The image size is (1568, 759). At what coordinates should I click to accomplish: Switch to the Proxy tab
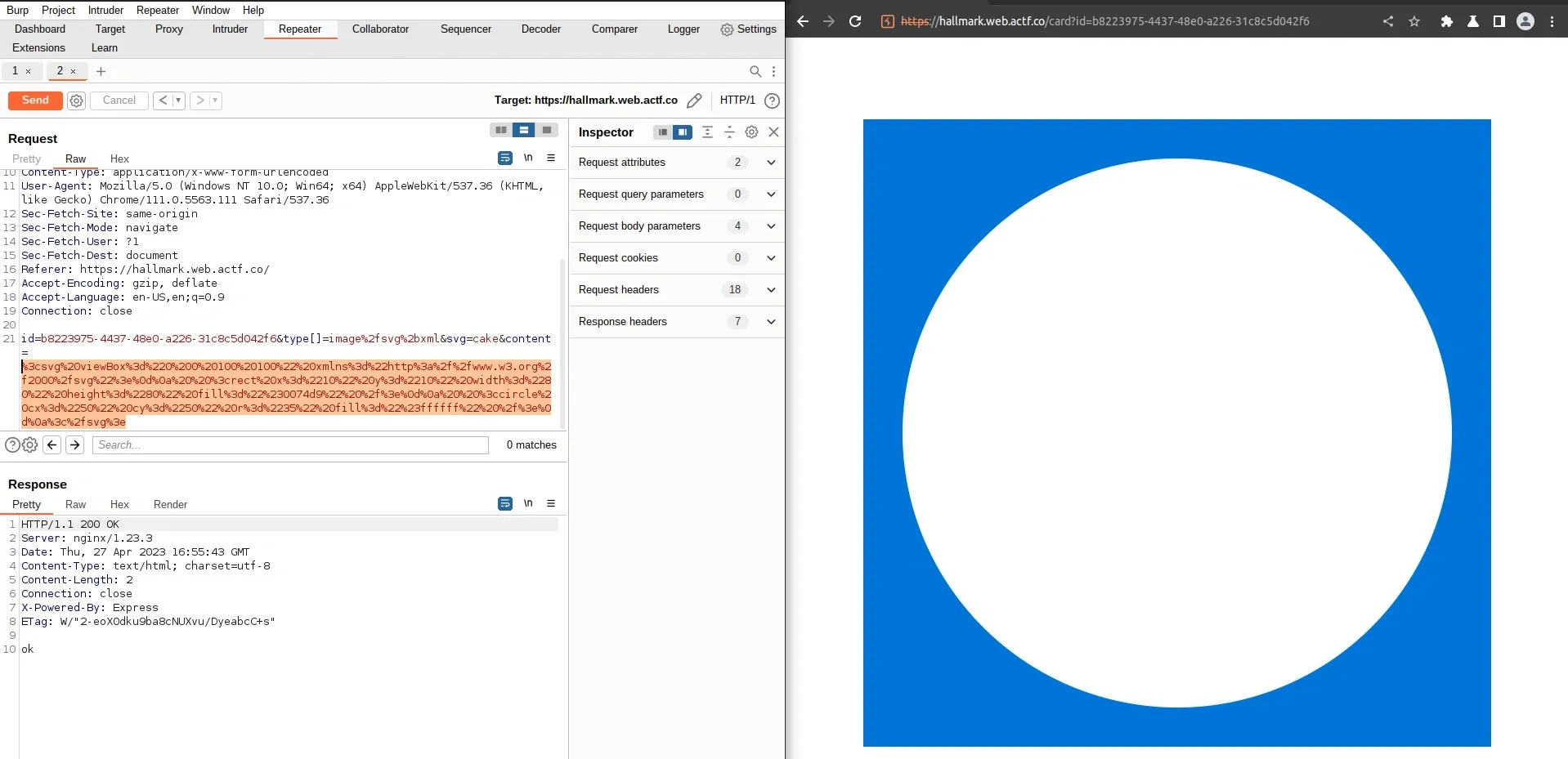click(169, 29)
